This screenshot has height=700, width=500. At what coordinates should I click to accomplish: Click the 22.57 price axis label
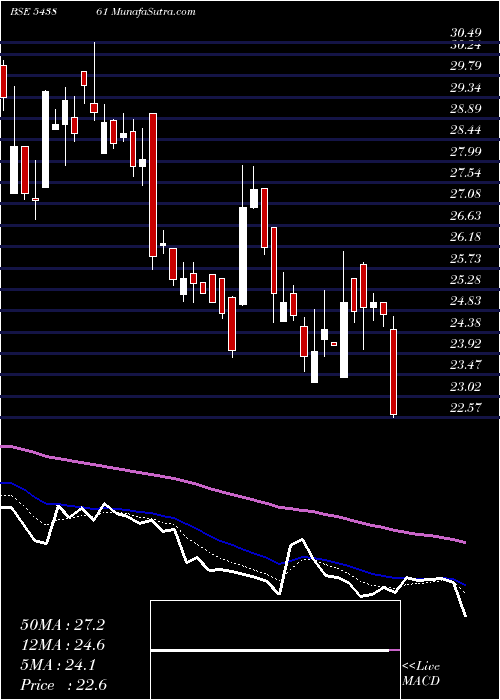pos(466,408)
